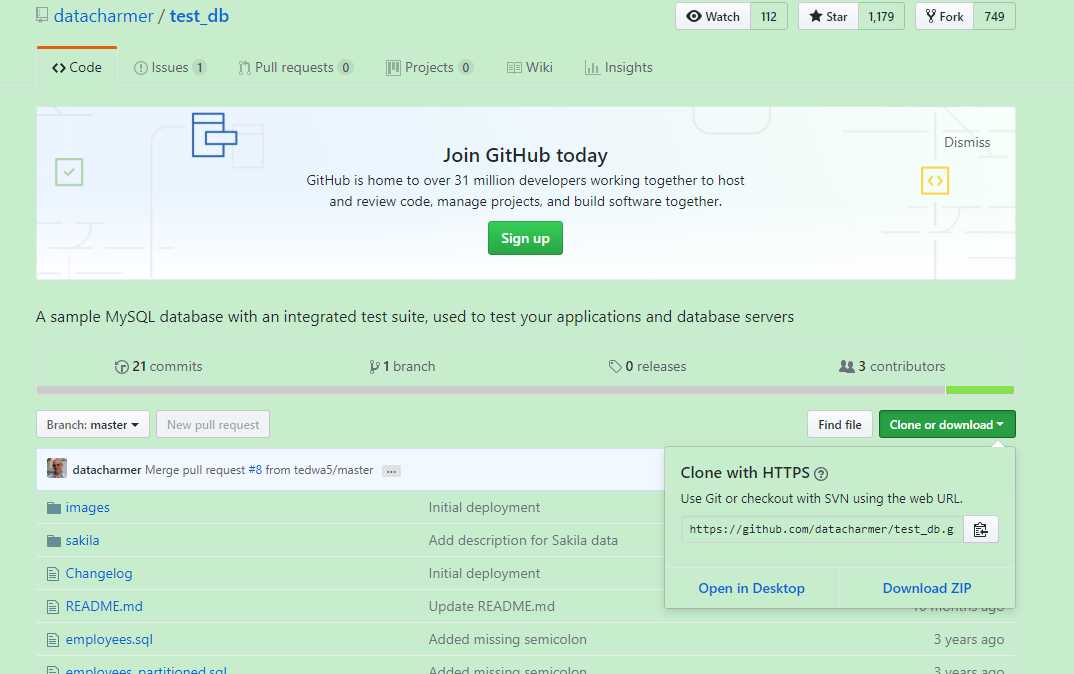Viewport: 1074px width, 674px height.
Task: Click the Find file button
Action: 840,425
